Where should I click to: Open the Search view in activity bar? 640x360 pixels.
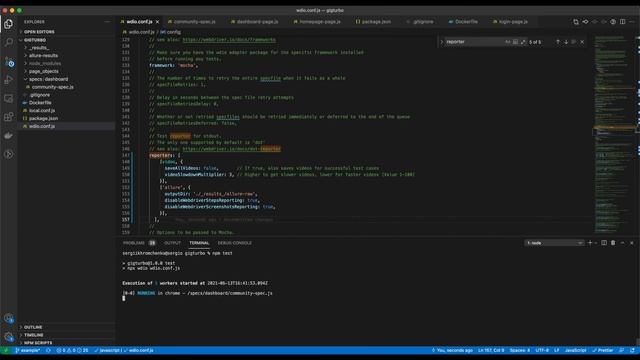(x=9, y=42)
